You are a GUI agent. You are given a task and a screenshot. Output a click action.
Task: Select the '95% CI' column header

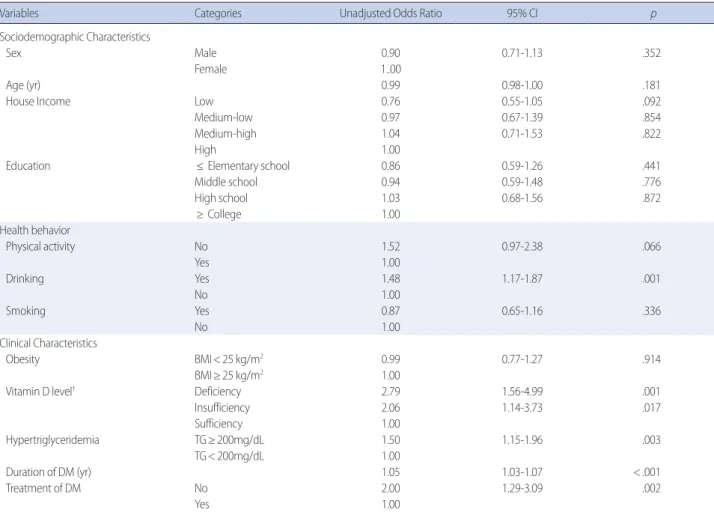[x=522, y=13]
